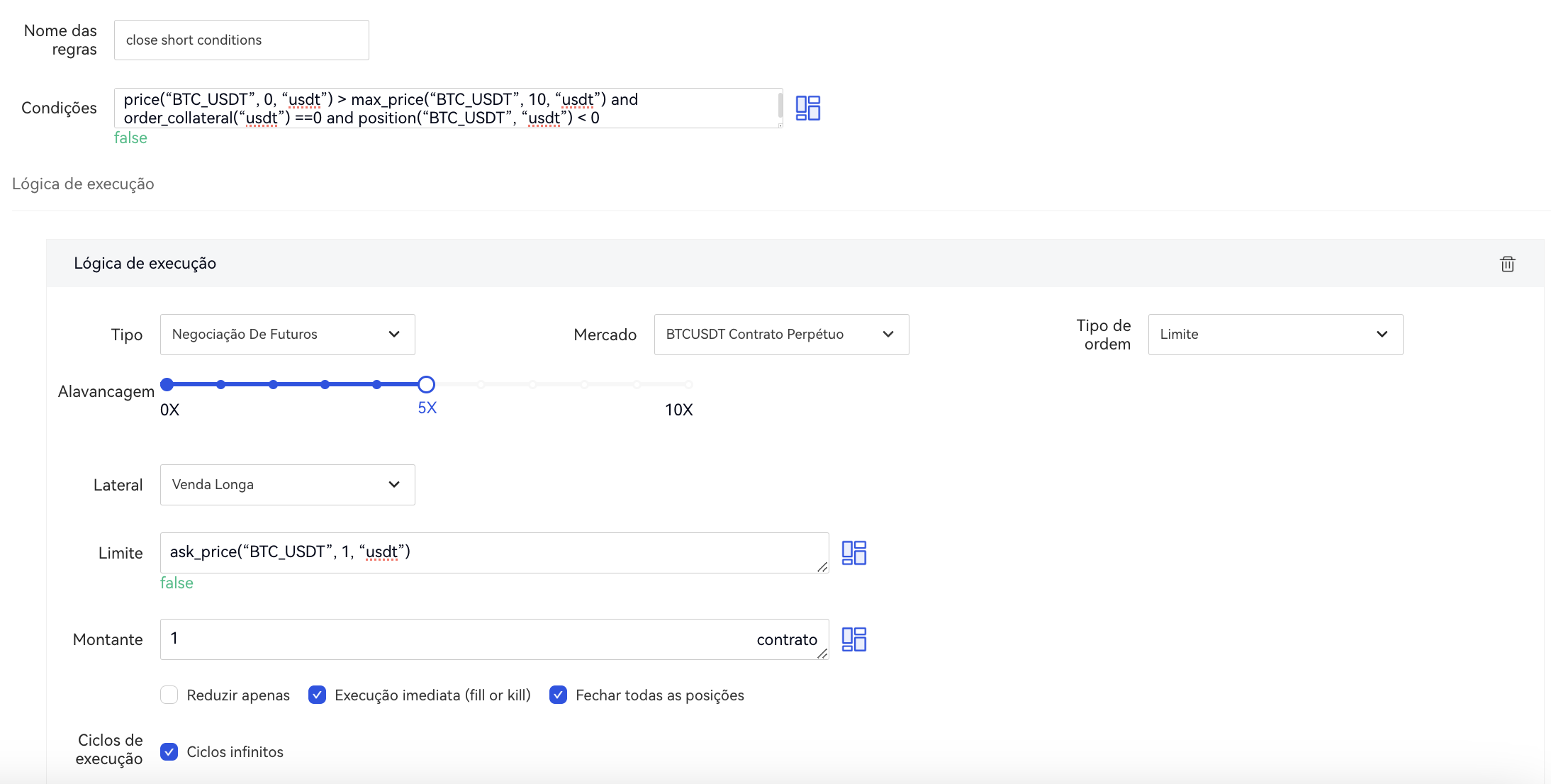
Task: Expand the Lateral dropdown Venda Longa
Action: tap(287, 485)
